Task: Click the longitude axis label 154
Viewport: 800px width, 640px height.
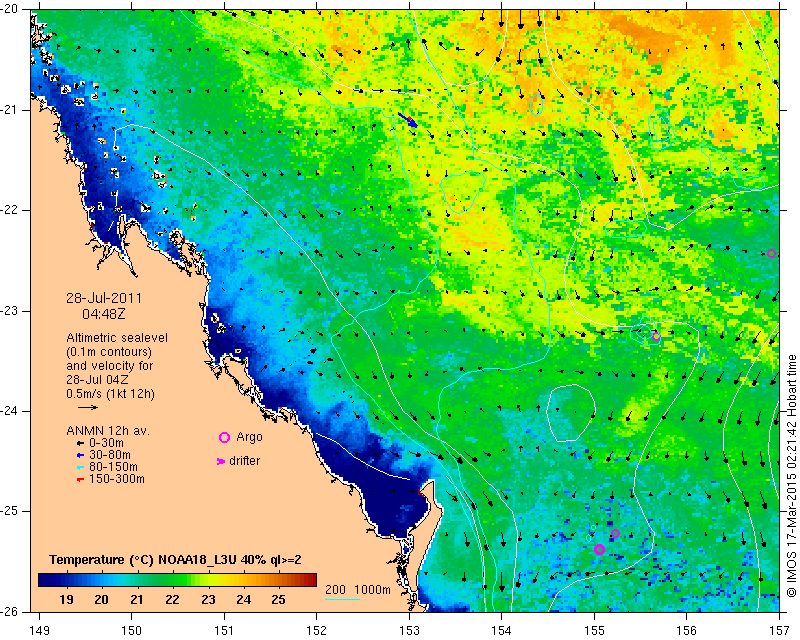Action: [502, 631]
